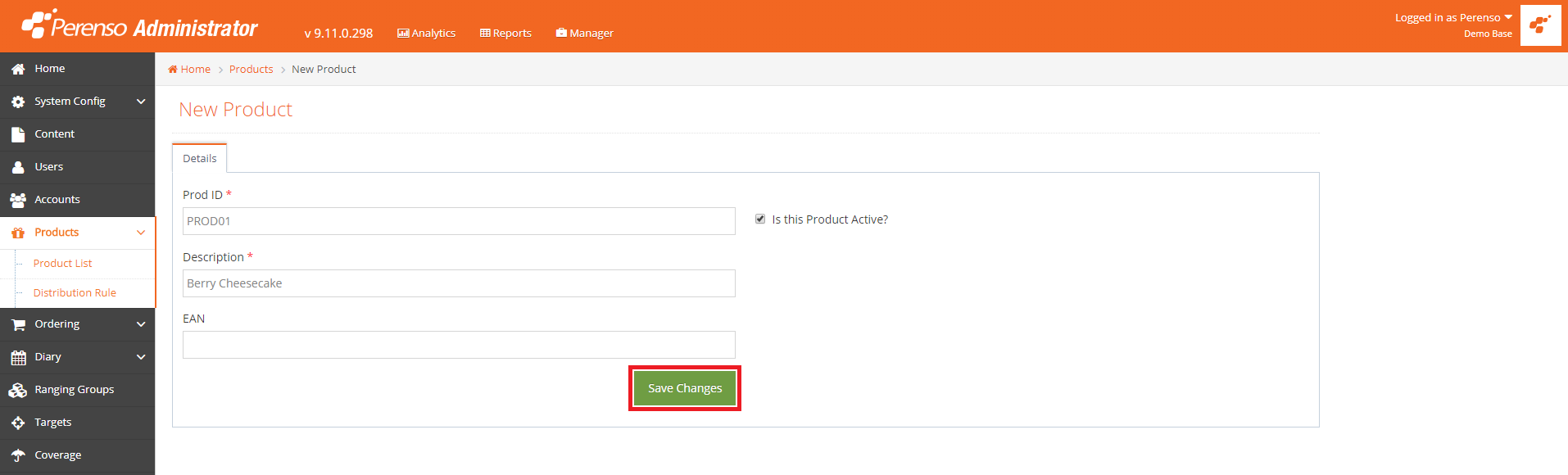
Task: Follow the Products breadcrumb link
Action: point(251,69)
